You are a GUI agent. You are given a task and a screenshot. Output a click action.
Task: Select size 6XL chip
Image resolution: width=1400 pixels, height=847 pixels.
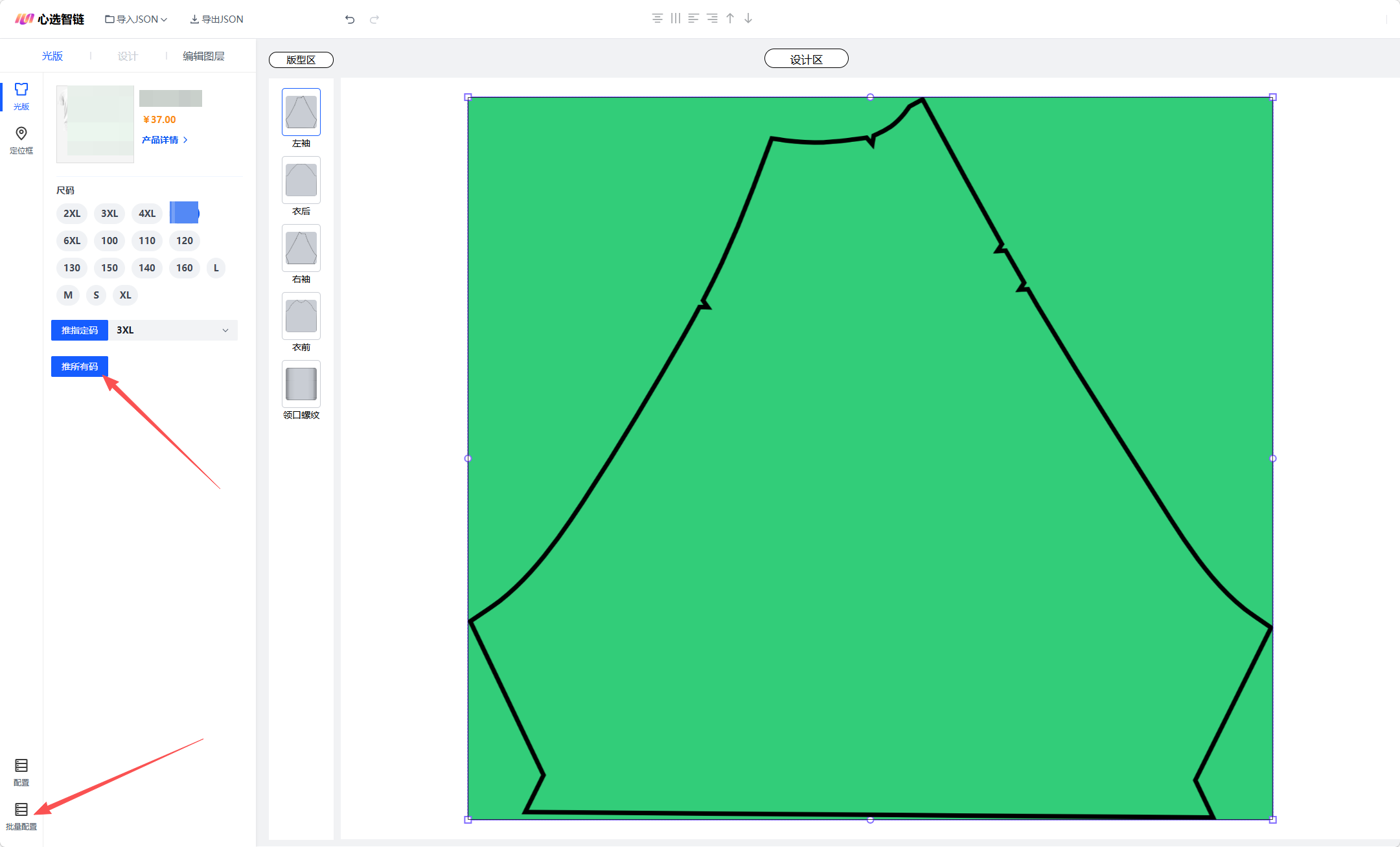point(72,241)
